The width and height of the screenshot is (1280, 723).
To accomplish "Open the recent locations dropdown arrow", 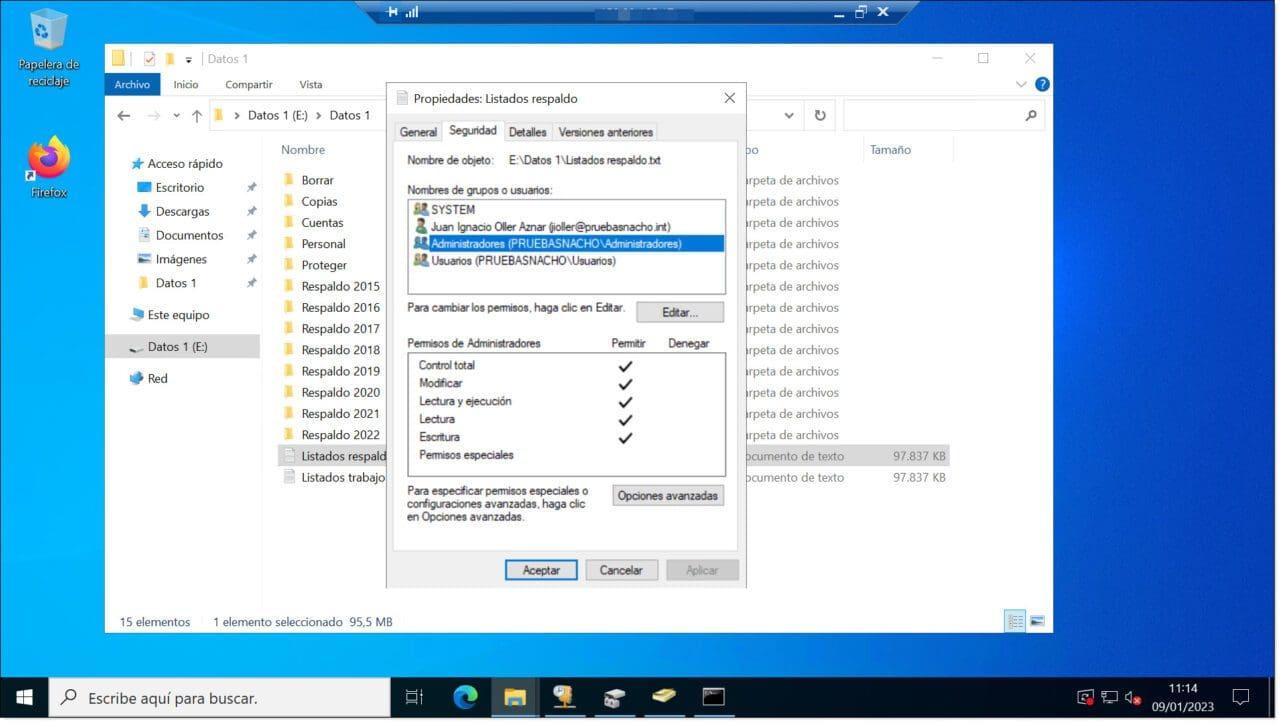I will 176,116.
